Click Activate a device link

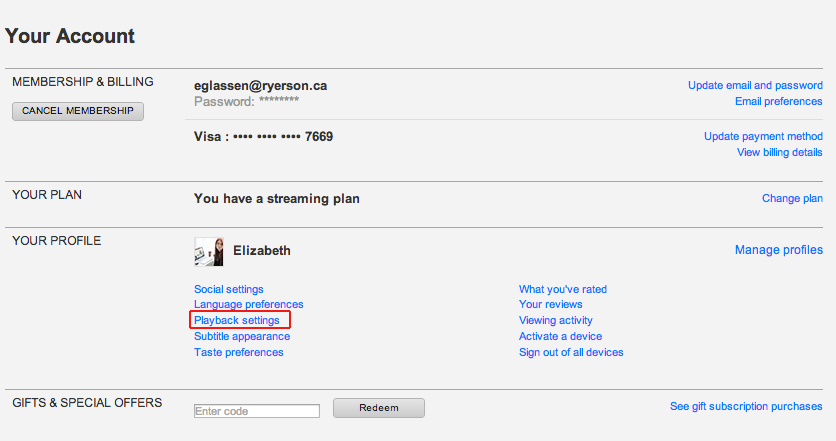click(x=560, y=336)
